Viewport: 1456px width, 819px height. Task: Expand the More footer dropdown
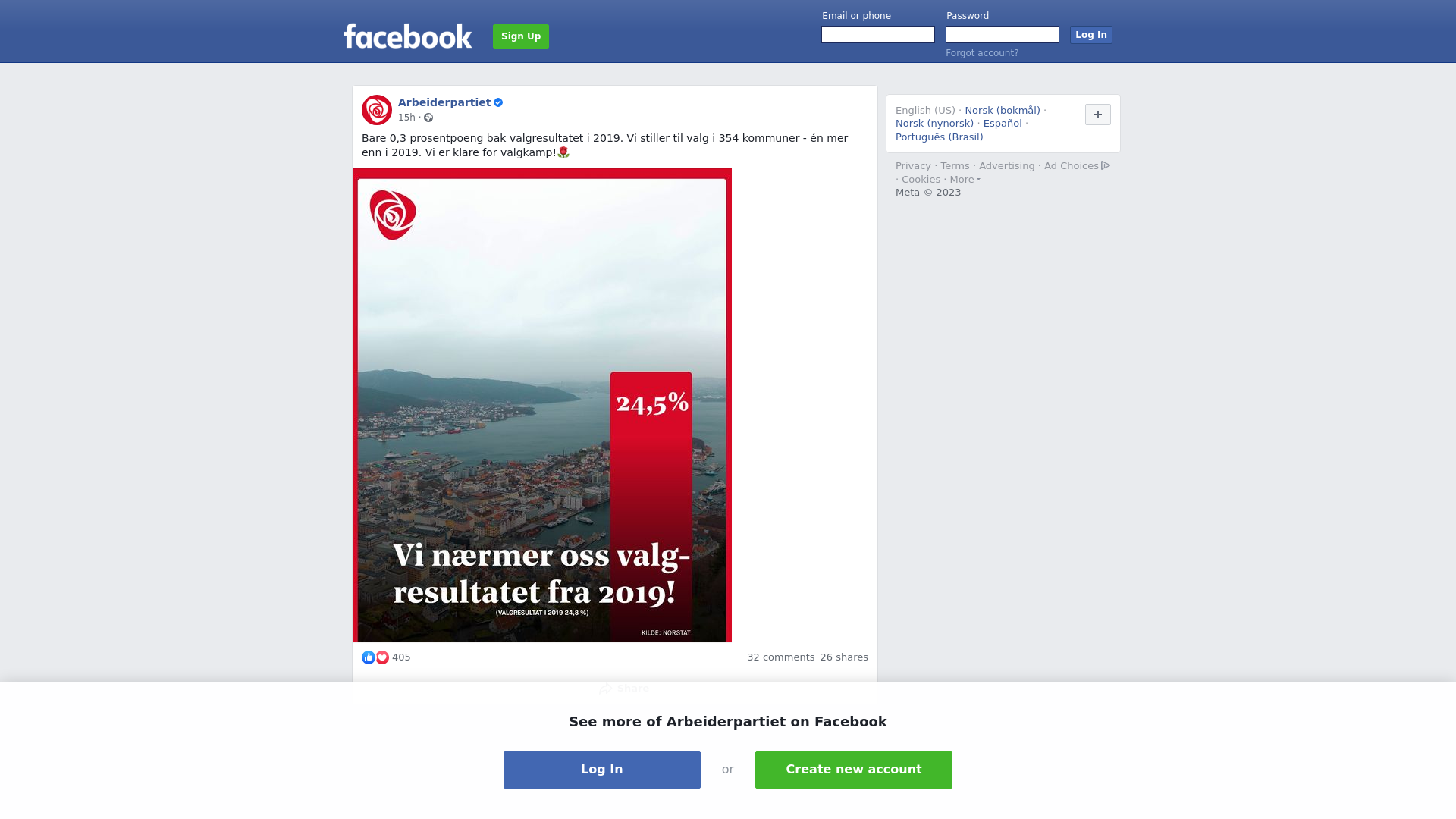pyautogui.click(x=965, y=180)
